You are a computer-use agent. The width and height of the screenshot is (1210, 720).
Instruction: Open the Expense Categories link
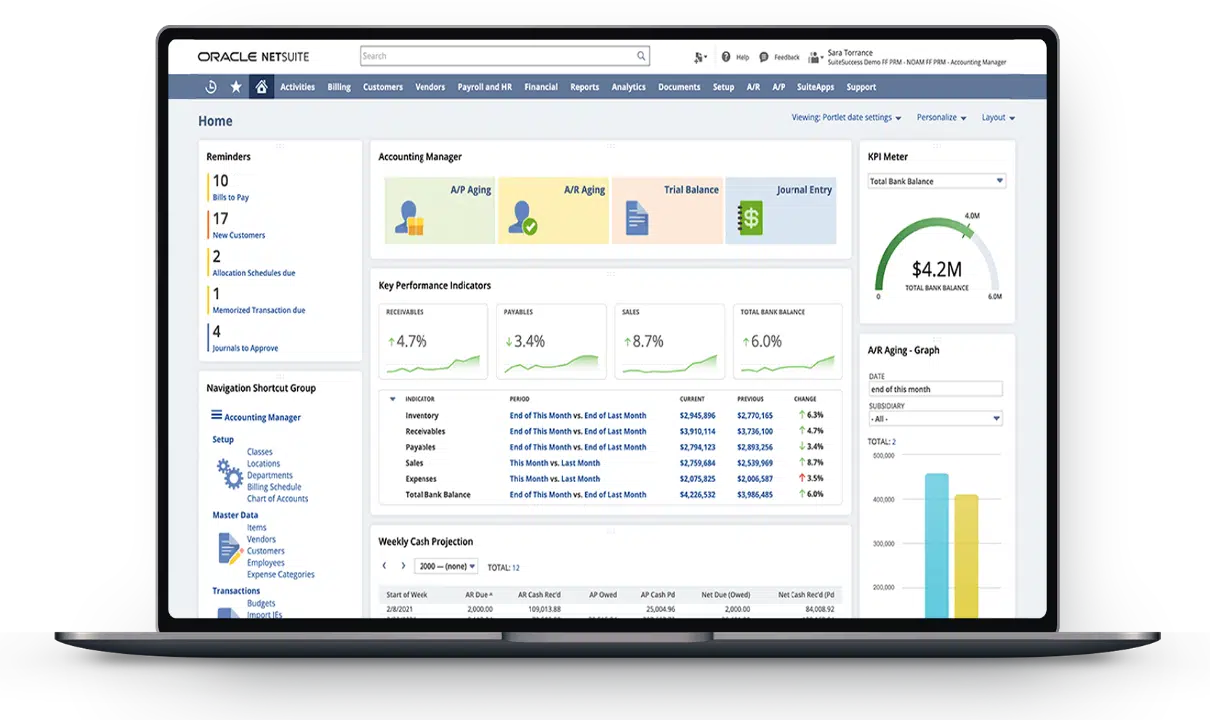coord(281,575)
